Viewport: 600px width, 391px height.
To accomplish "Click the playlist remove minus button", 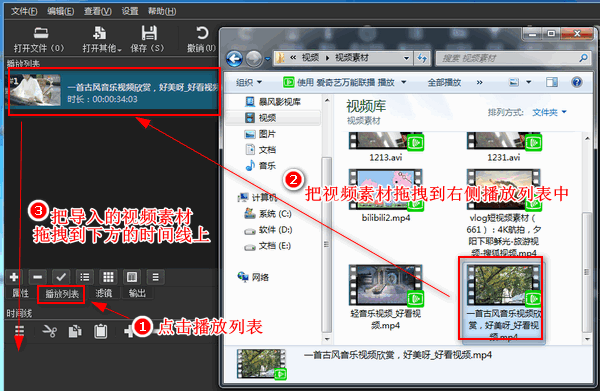I will click(38, 277).
